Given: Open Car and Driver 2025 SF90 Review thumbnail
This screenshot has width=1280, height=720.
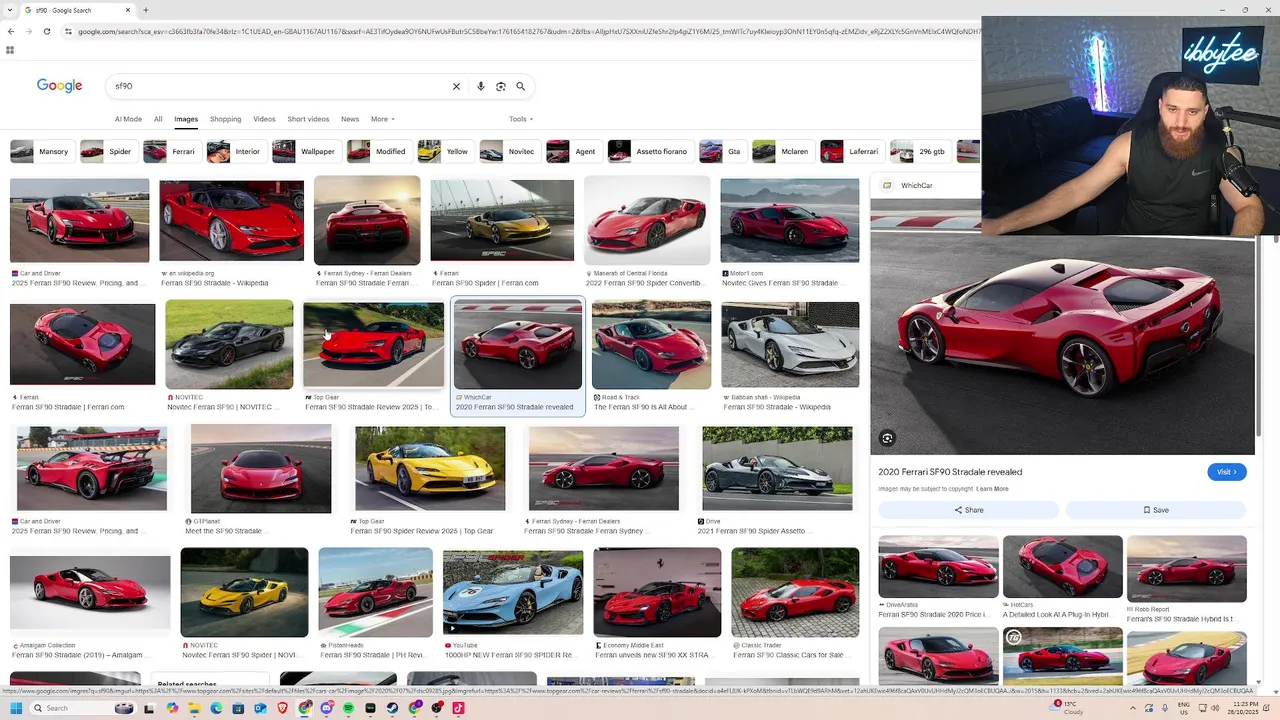Looking at the screenshot, I should click(x=79, y=221).
